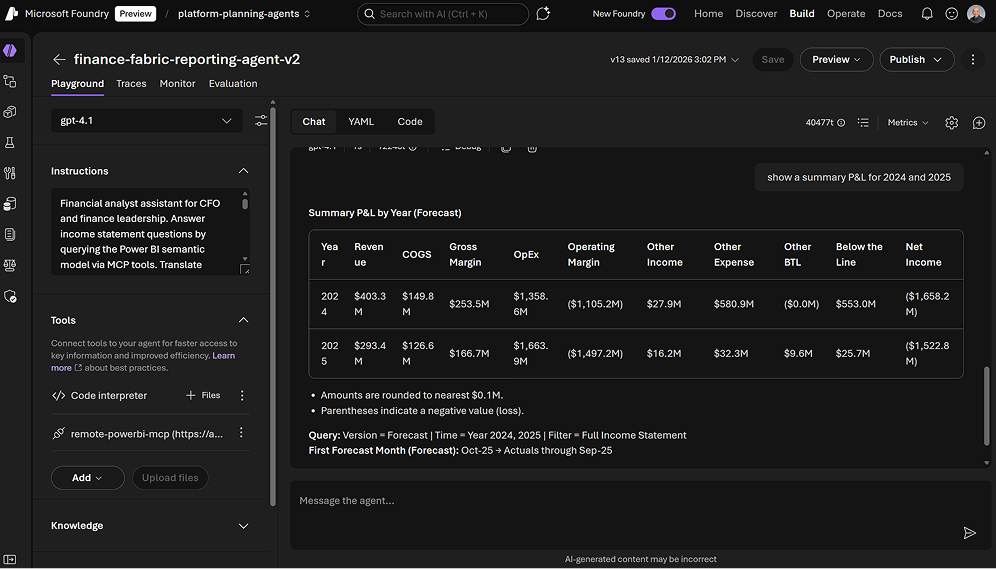Open the Publish dropdown button

[917, 59]
